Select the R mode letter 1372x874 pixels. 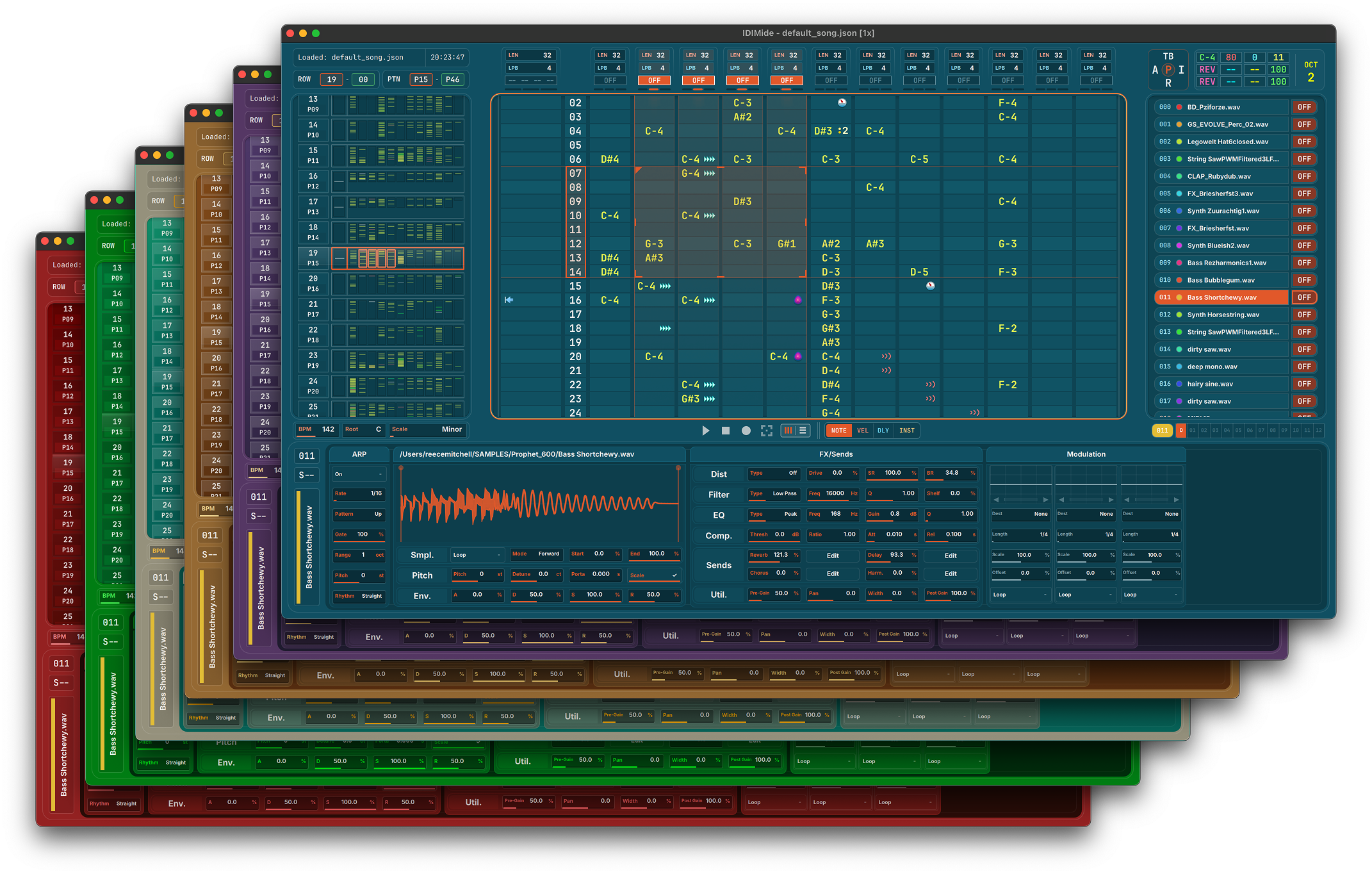pyautogui.click(x=1168, y=83)
